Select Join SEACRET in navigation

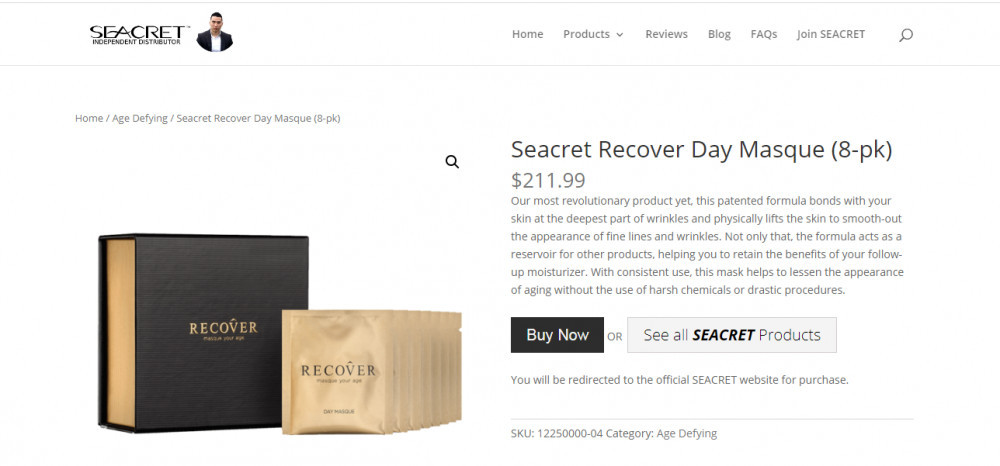pos(831,34)
